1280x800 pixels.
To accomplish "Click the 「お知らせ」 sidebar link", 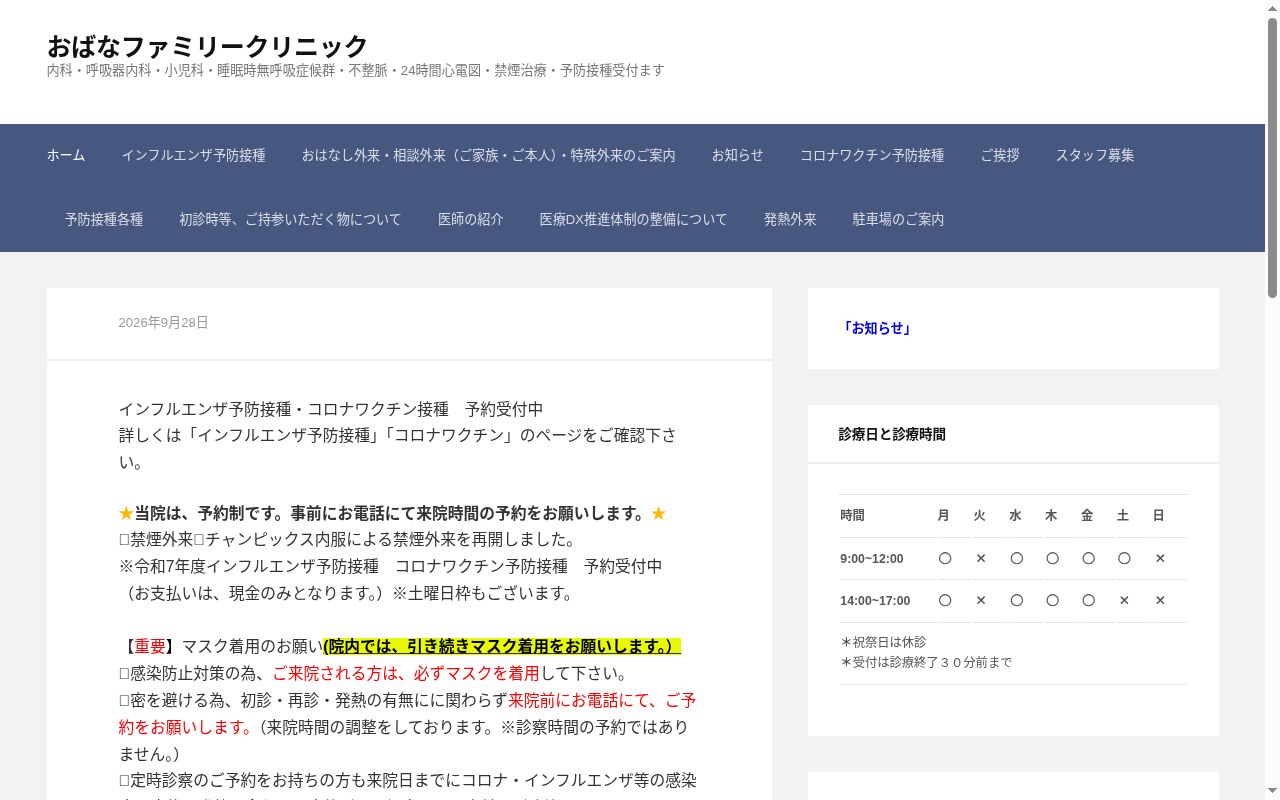I will click(x=876, y=328).
